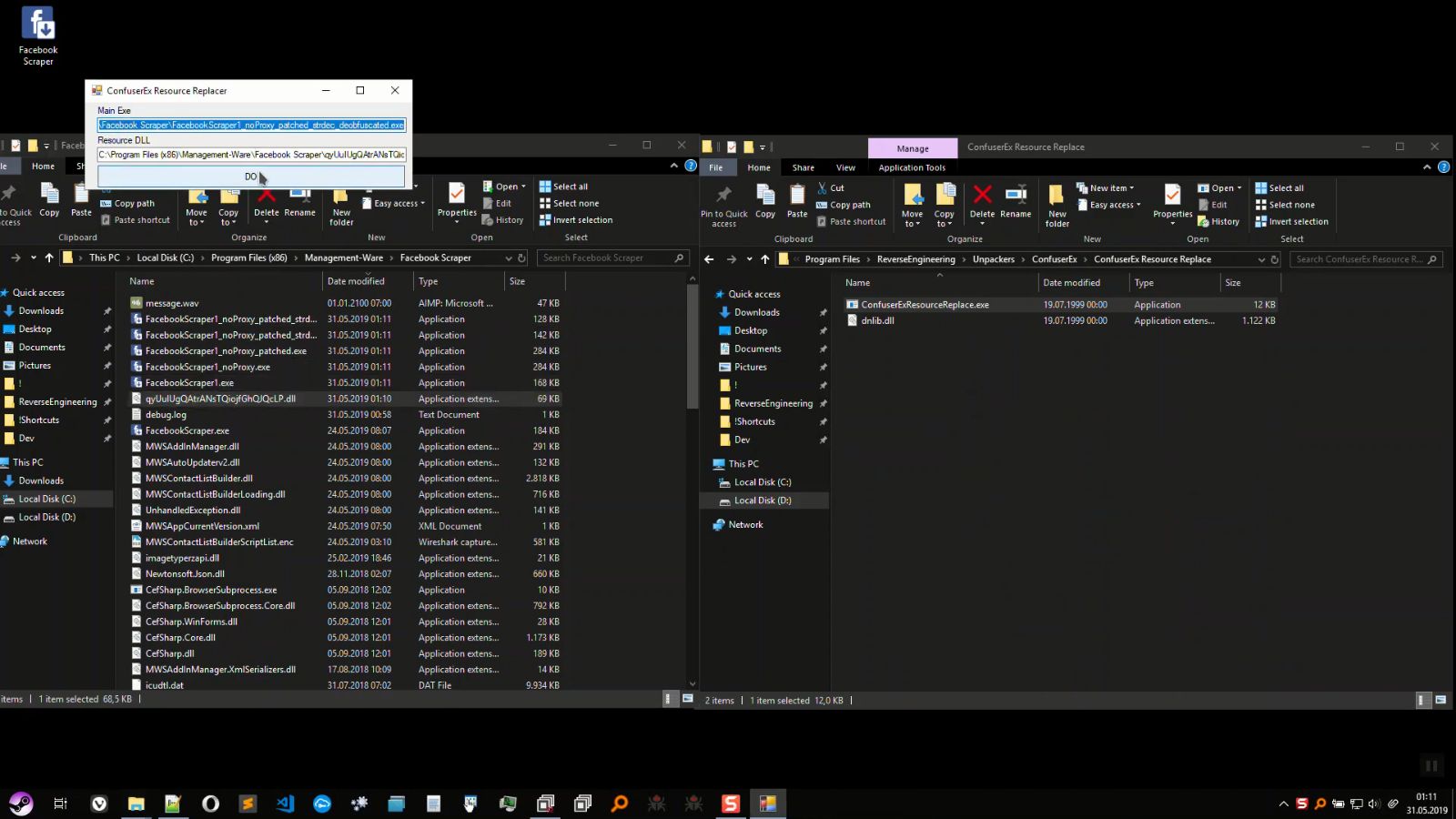The height and width of the screenshot is (819, 1456).
Task: Click Cut in right Explorer ribbon
Action: 831,188
